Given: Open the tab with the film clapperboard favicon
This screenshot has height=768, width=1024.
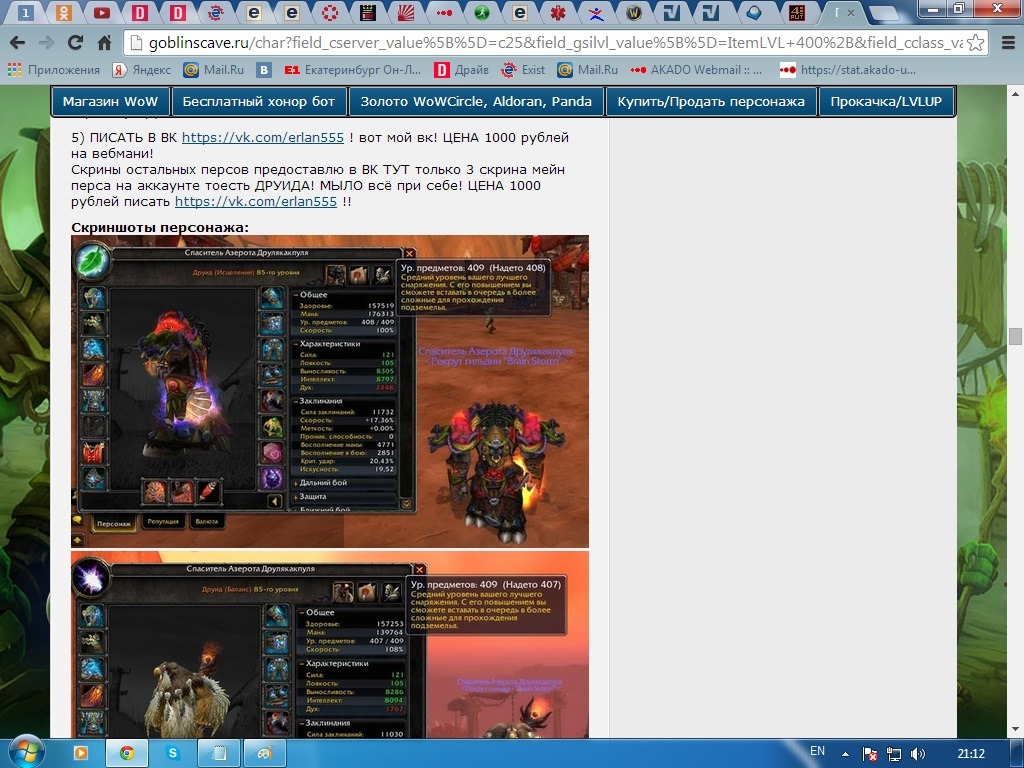Looking at the screenshot, I should tap(368, 12).
